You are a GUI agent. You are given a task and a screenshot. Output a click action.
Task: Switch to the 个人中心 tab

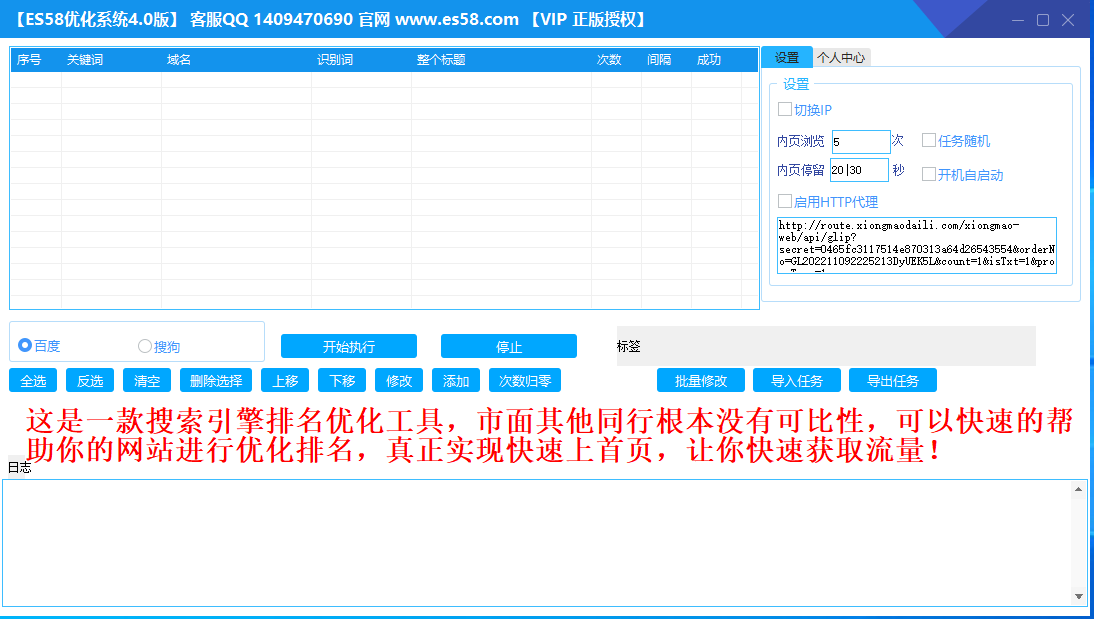click(x=841, y=58)
